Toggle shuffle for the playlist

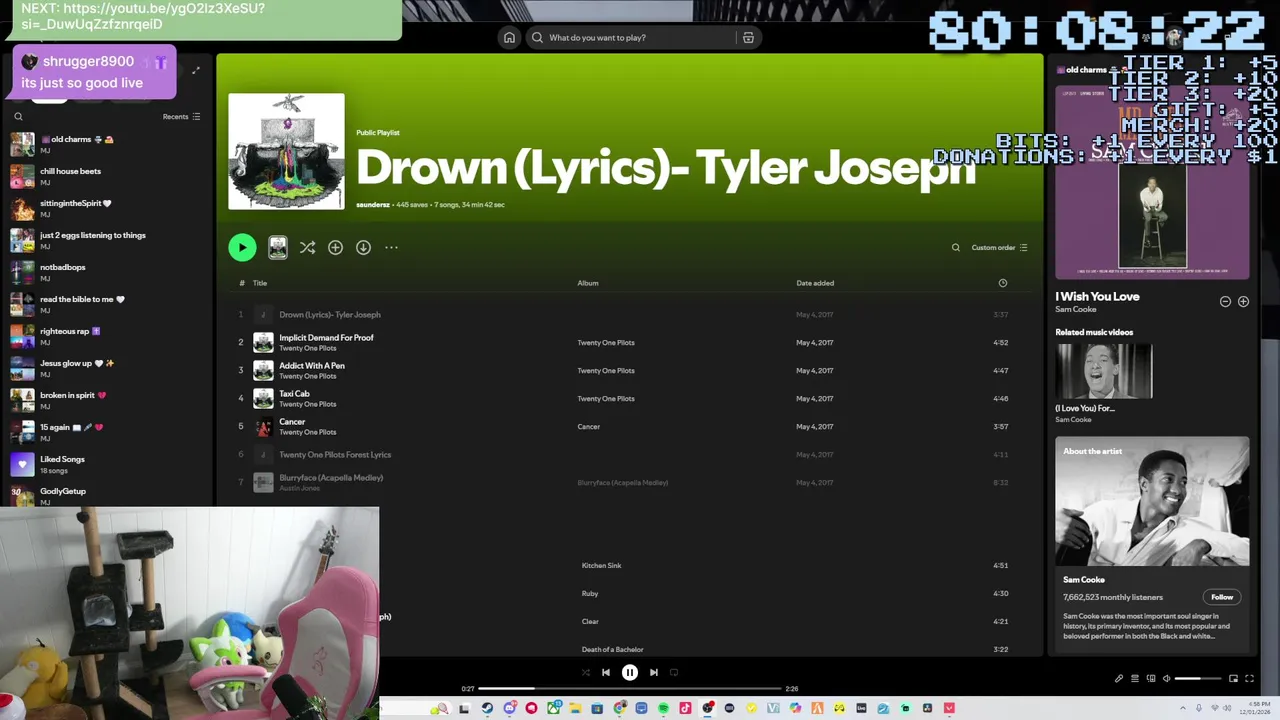307,247
